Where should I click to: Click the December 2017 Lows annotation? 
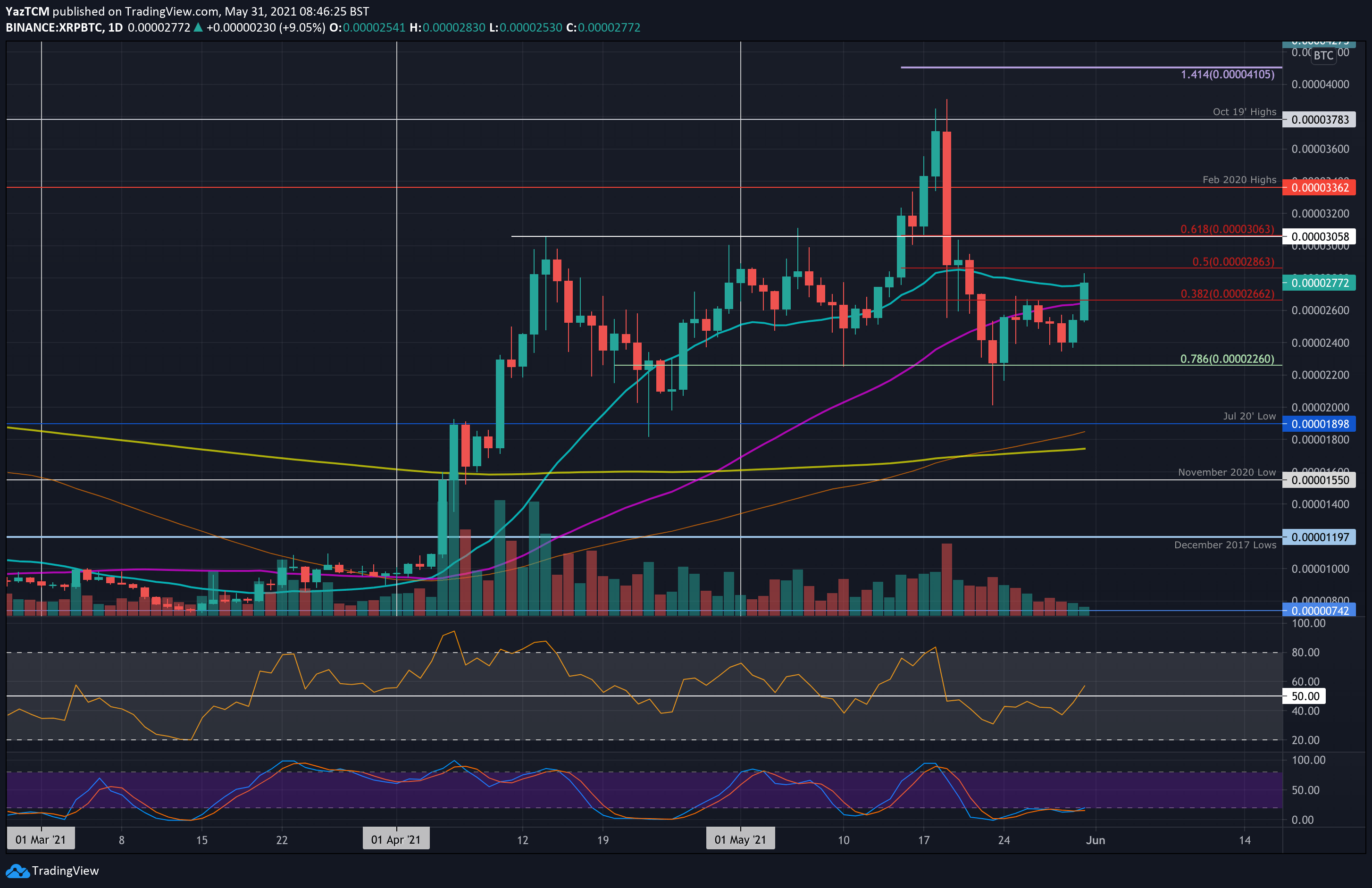click(1225, 545)
